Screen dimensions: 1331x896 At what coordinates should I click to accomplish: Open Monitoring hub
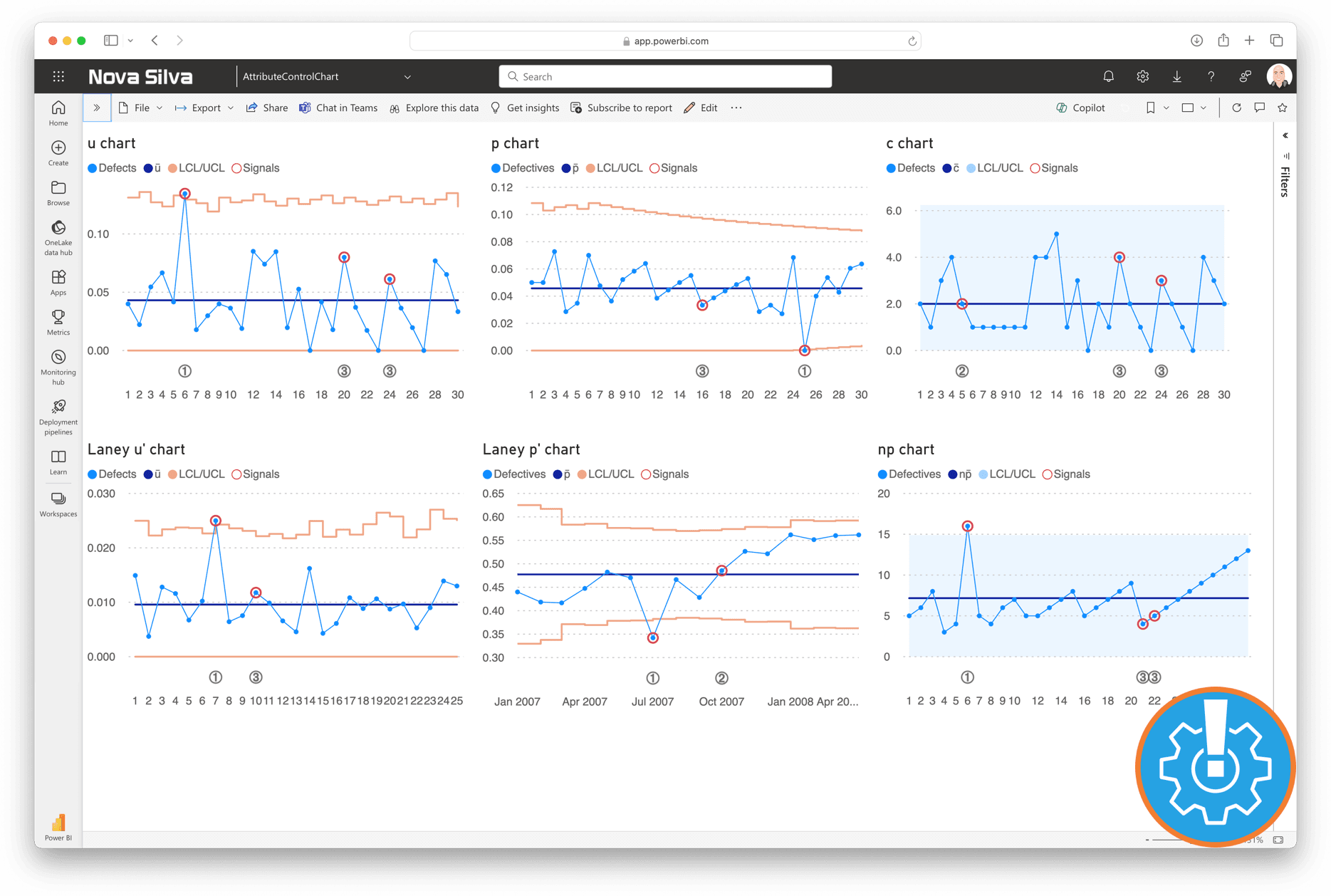pos(58,368)
